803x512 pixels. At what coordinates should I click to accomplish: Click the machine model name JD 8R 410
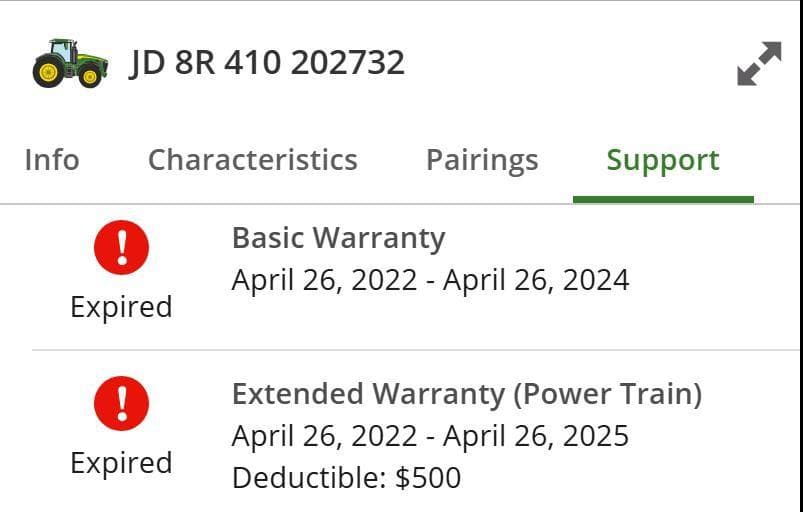206,63
